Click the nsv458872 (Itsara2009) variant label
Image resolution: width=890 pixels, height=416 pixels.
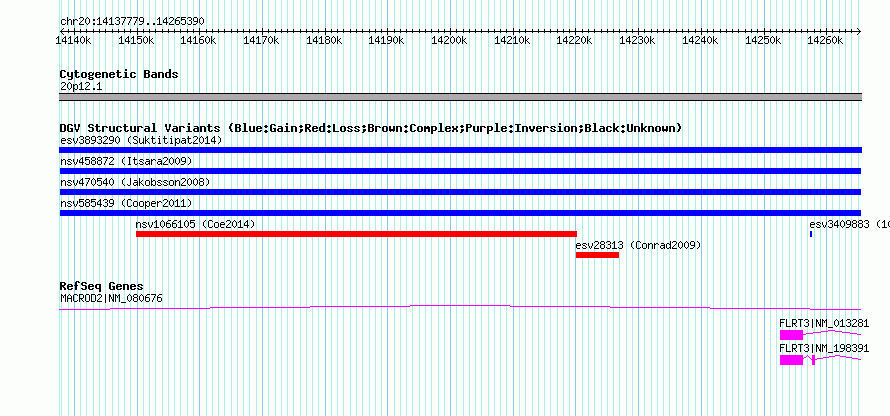pyautogui.click(x=126, y=161)
